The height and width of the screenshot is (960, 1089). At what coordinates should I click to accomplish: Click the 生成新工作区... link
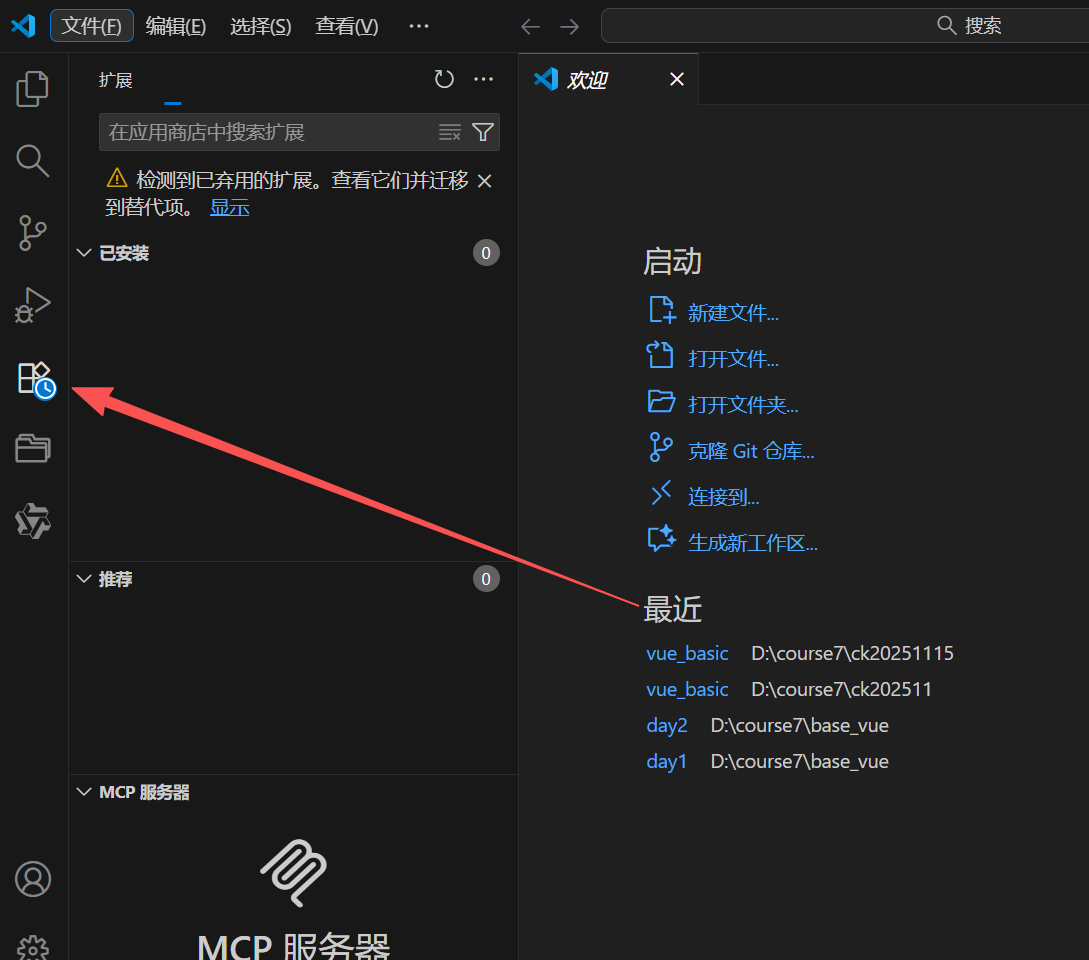coord(753,543)
